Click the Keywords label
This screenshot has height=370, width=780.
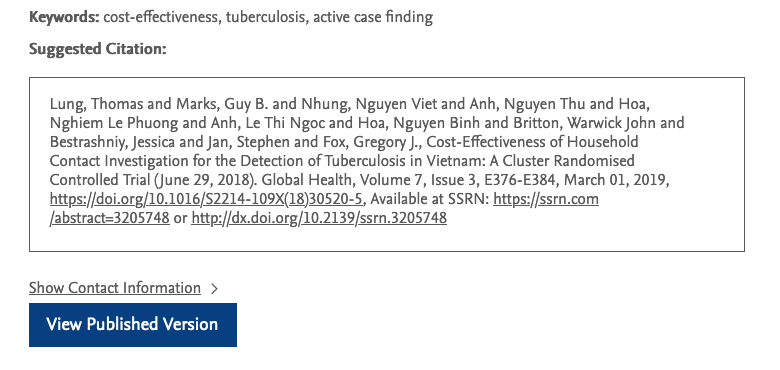[x=64, y=17]
